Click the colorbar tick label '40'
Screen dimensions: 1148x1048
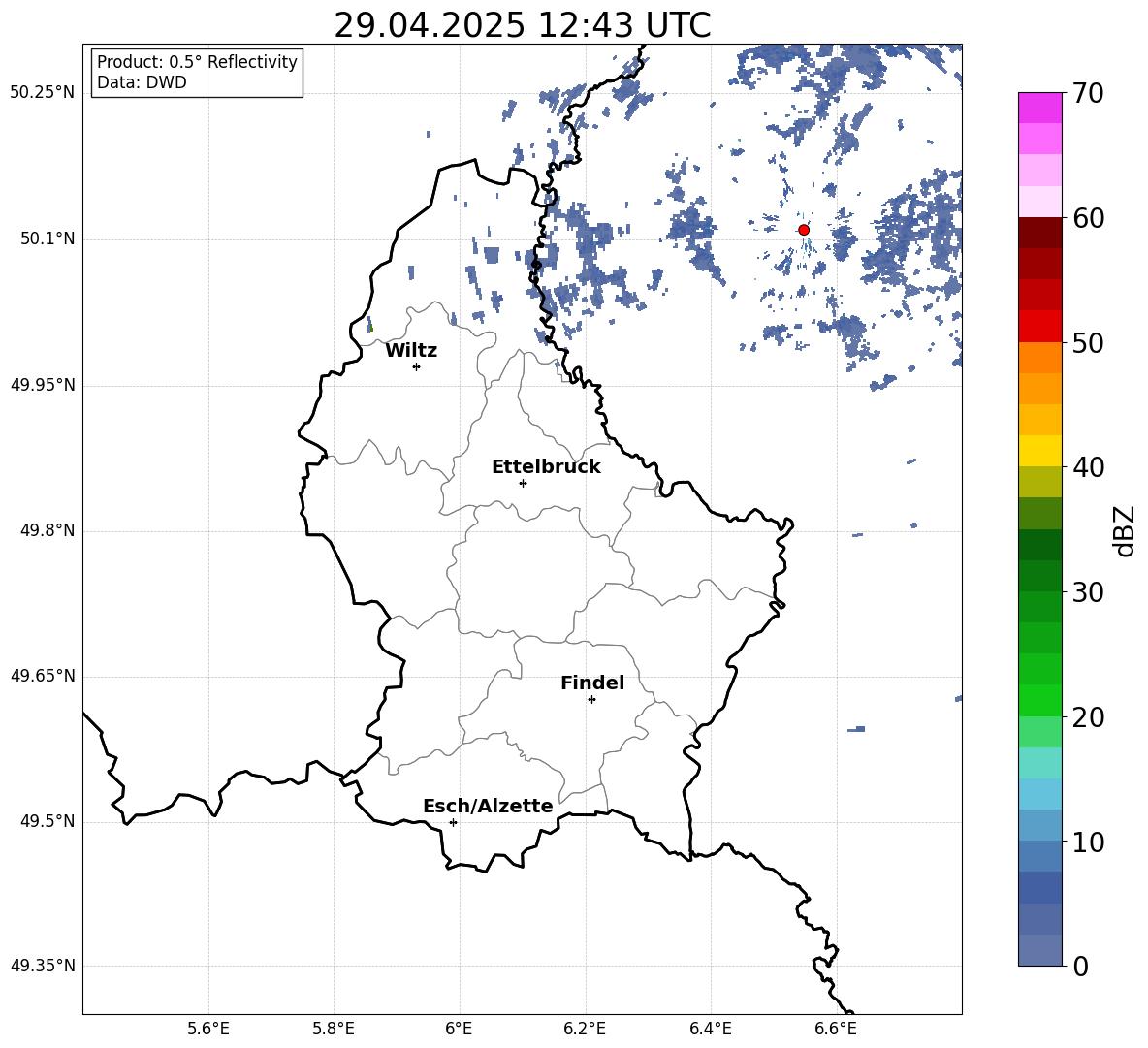click(x=1088, y=467)
